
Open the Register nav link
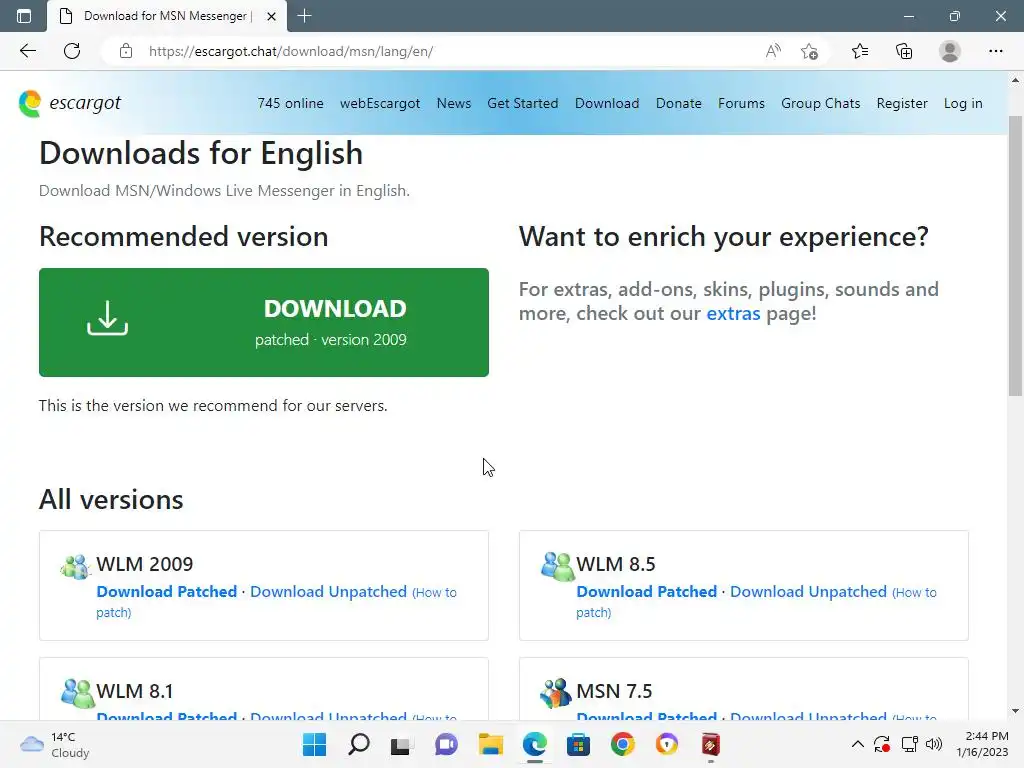[902, 103]
